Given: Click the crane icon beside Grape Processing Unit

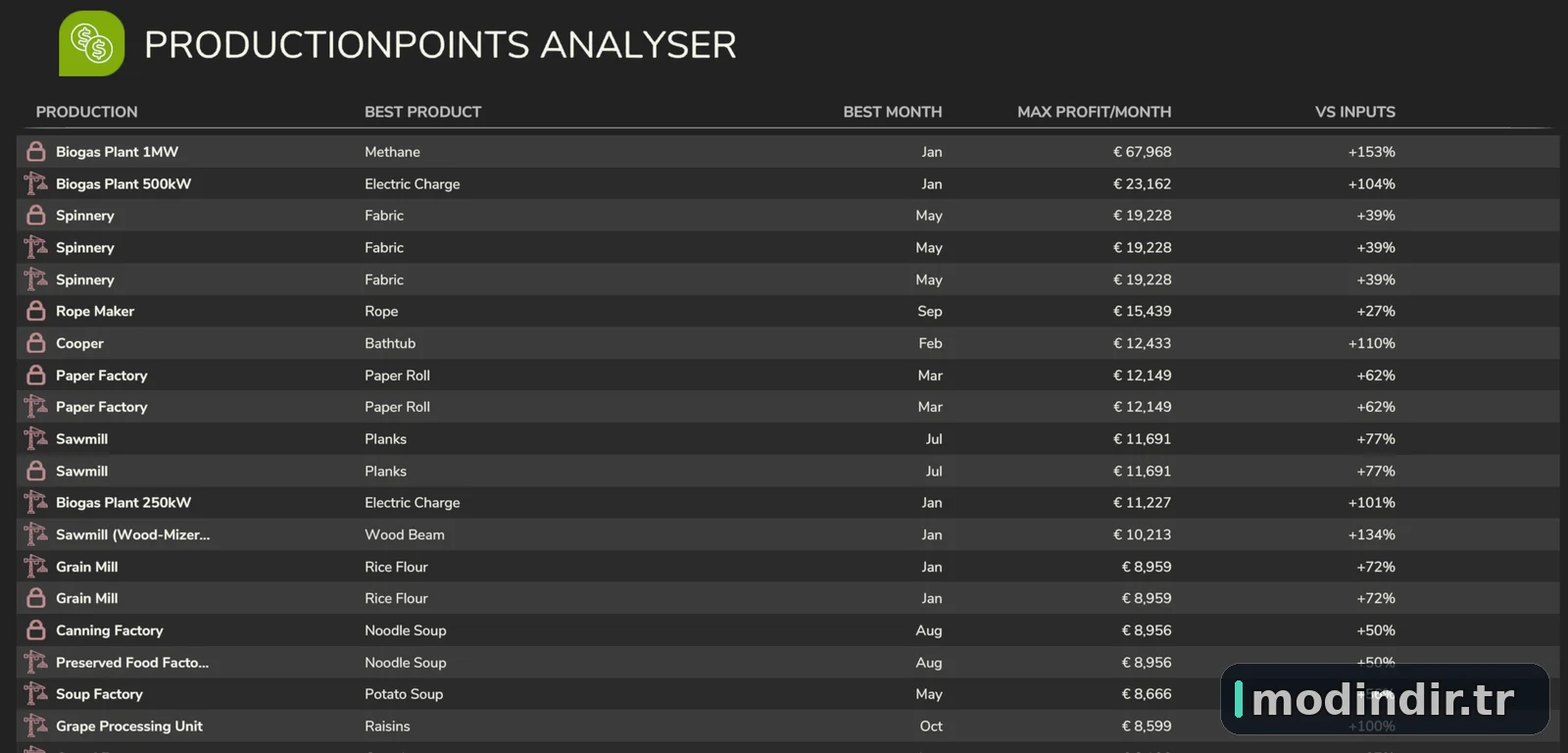Looking at the screenshot, I should tap(36, 726).
